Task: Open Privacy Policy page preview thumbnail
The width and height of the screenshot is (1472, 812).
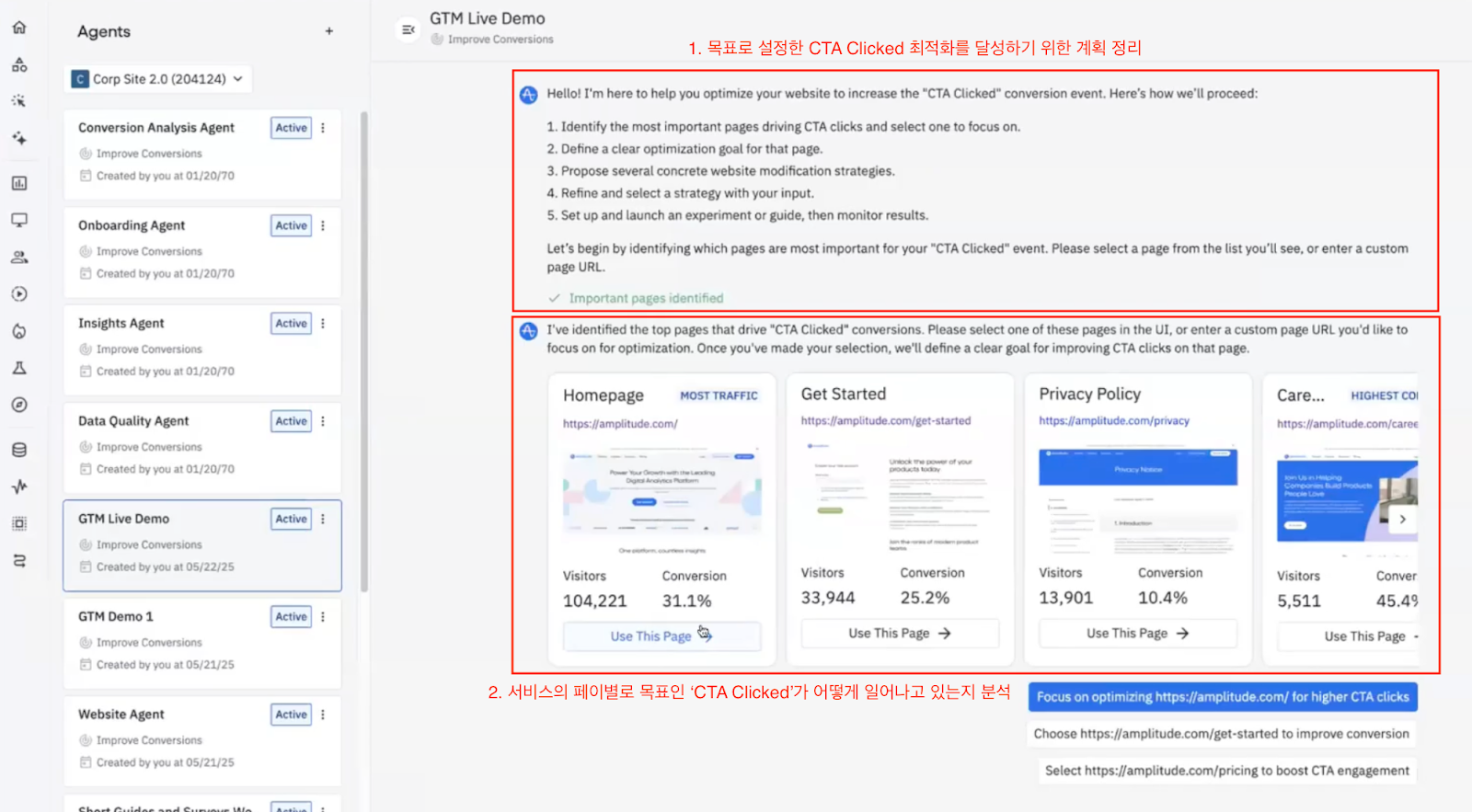Action: (x=1138, y=501)
